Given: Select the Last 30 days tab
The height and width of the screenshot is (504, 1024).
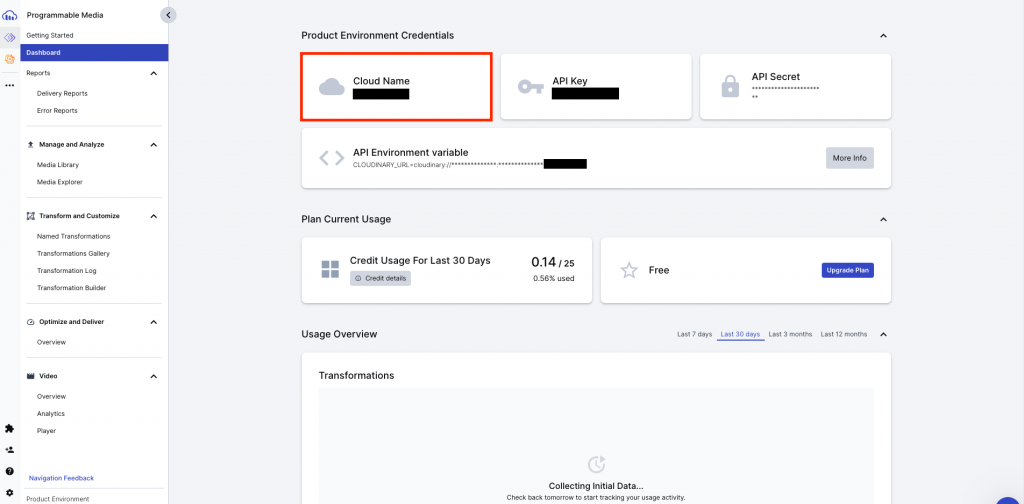Looking at the screenshot, I should click(741, 334).
